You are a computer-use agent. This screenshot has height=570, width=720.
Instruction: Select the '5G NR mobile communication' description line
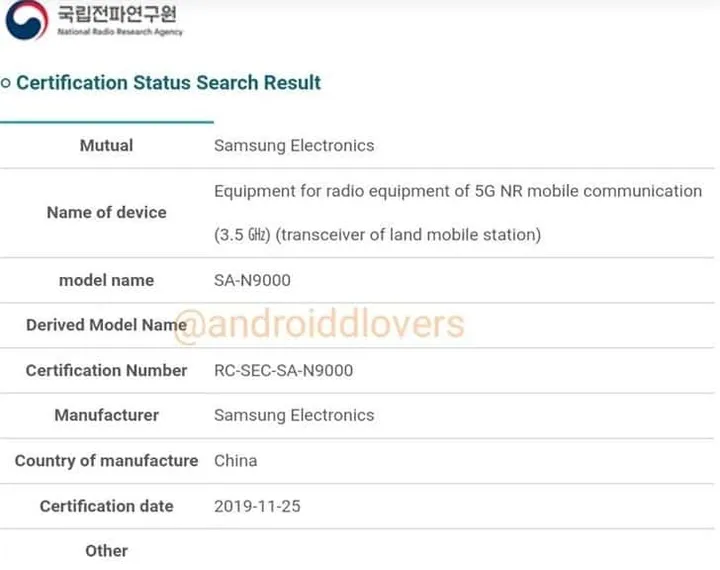click(458, 191)
